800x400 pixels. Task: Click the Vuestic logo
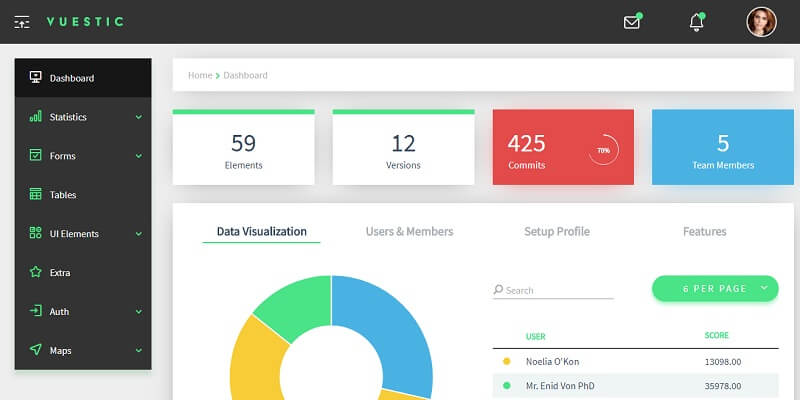coord(85,21)
